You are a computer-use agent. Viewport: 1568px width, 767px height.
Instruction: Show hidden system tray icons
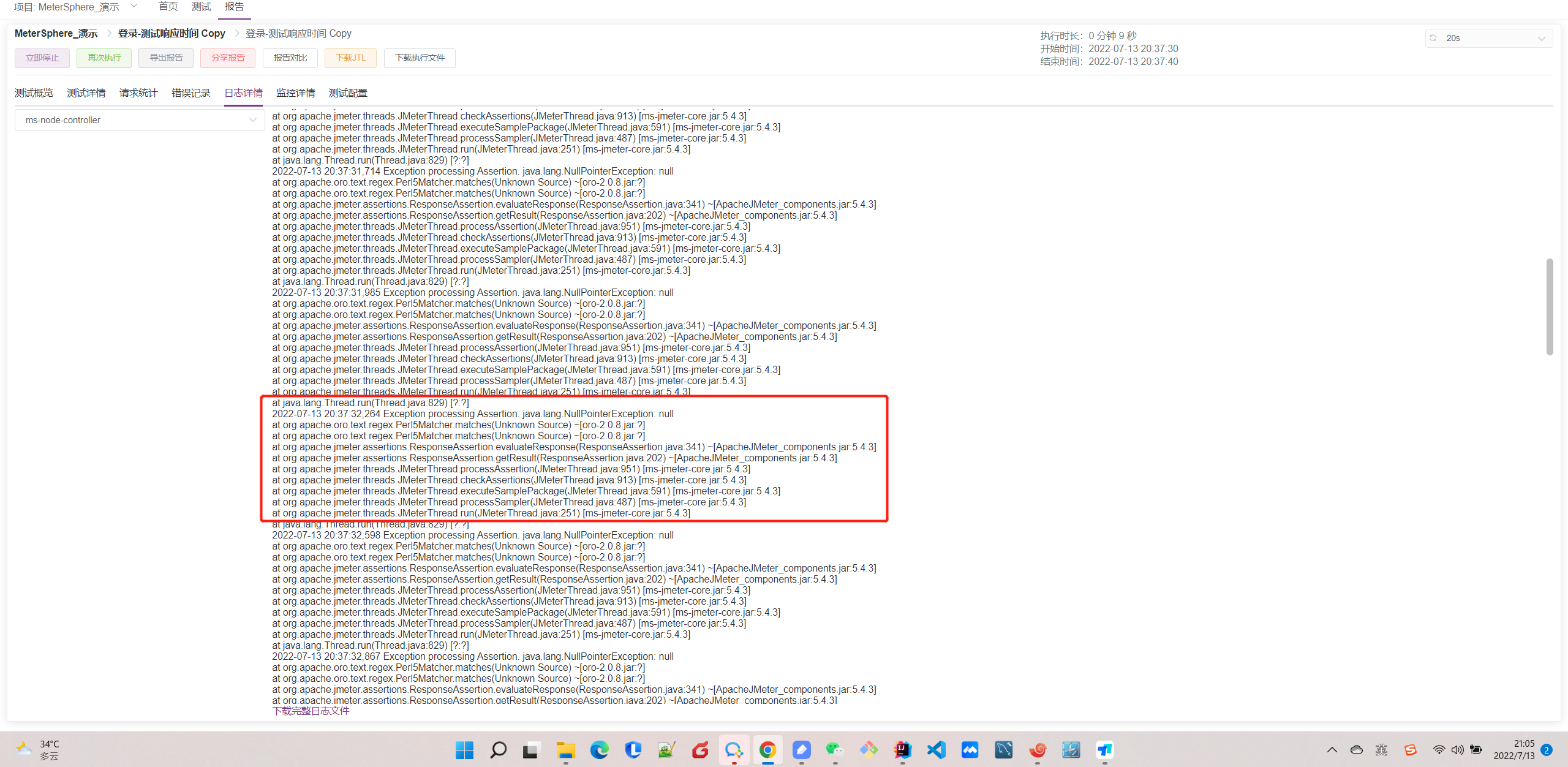tap(1332, 750)
